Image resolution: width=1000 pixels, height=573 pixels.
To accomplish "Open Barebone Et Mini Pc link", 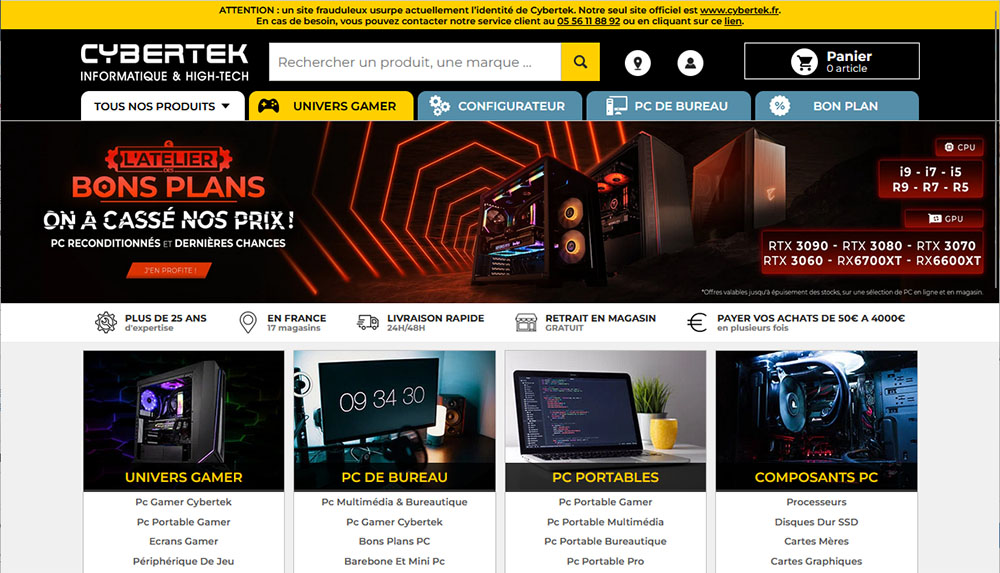I will 394,562.
